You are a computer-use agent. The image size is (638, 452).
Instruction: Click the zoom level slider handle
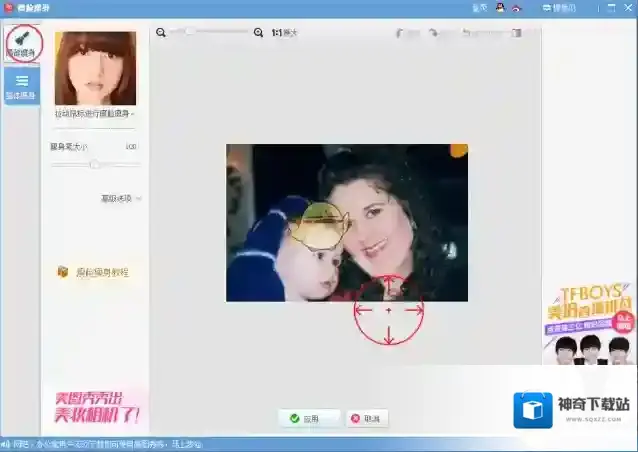click(x=189, y=33)
